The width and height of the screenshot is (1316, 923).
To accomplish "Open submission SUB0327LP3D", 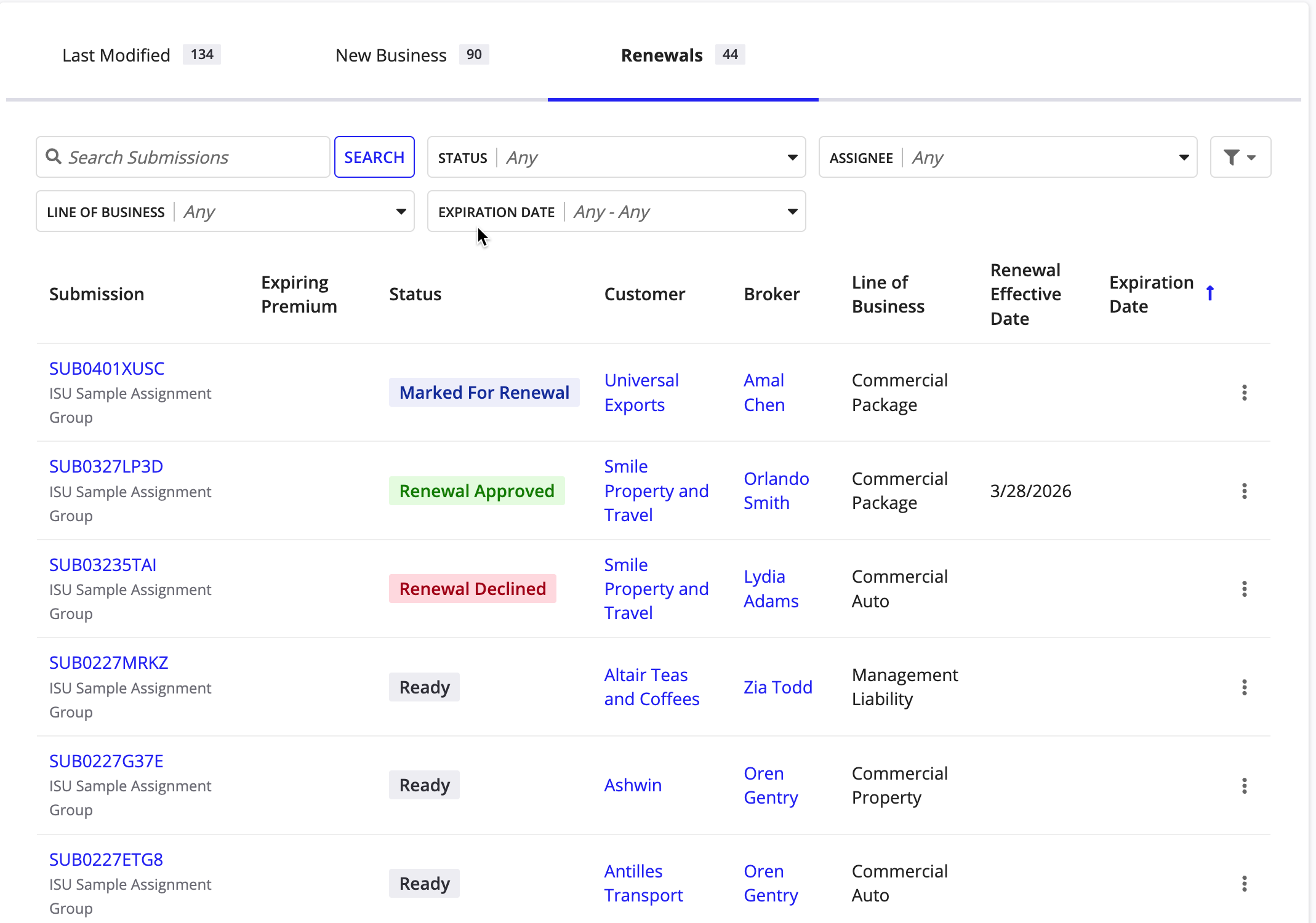I will (106, 466).
